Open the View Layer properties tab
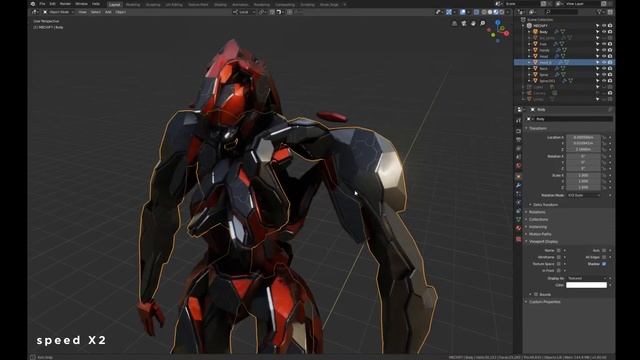 click(519, 148)
